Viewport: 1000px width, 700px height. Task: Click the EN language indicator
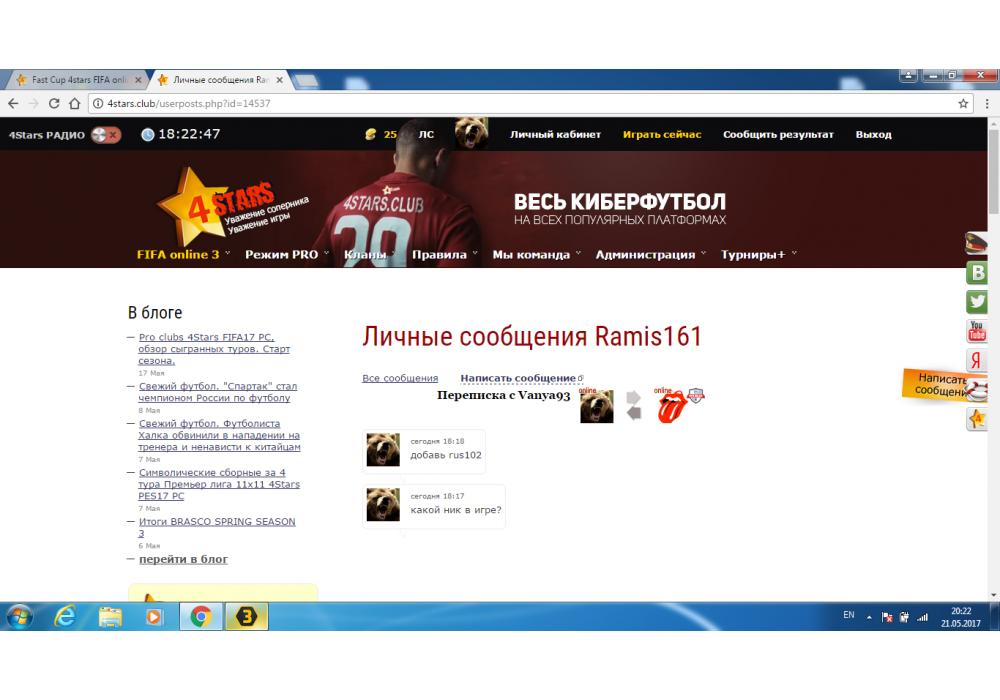click(848, 615)
